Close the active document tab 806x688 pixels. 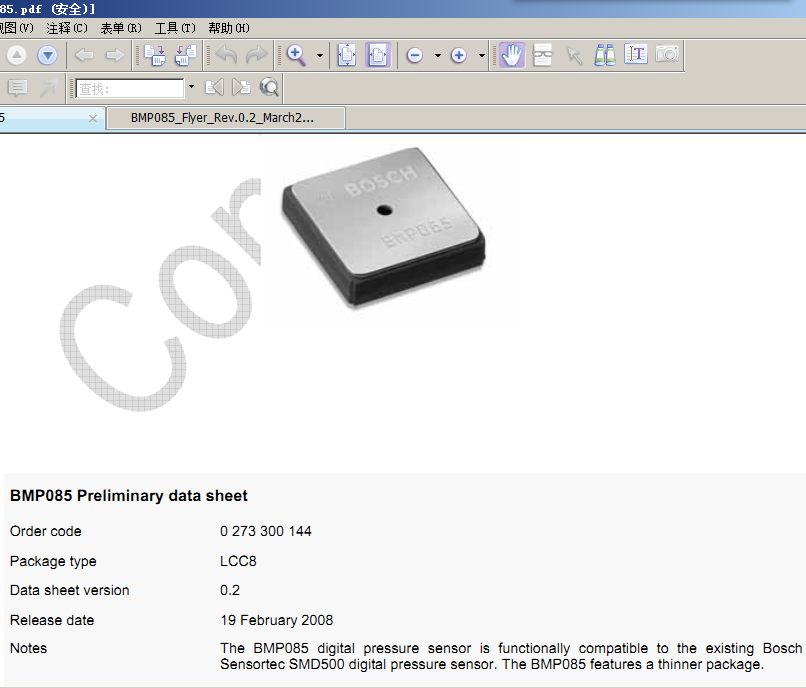point(93,119)
